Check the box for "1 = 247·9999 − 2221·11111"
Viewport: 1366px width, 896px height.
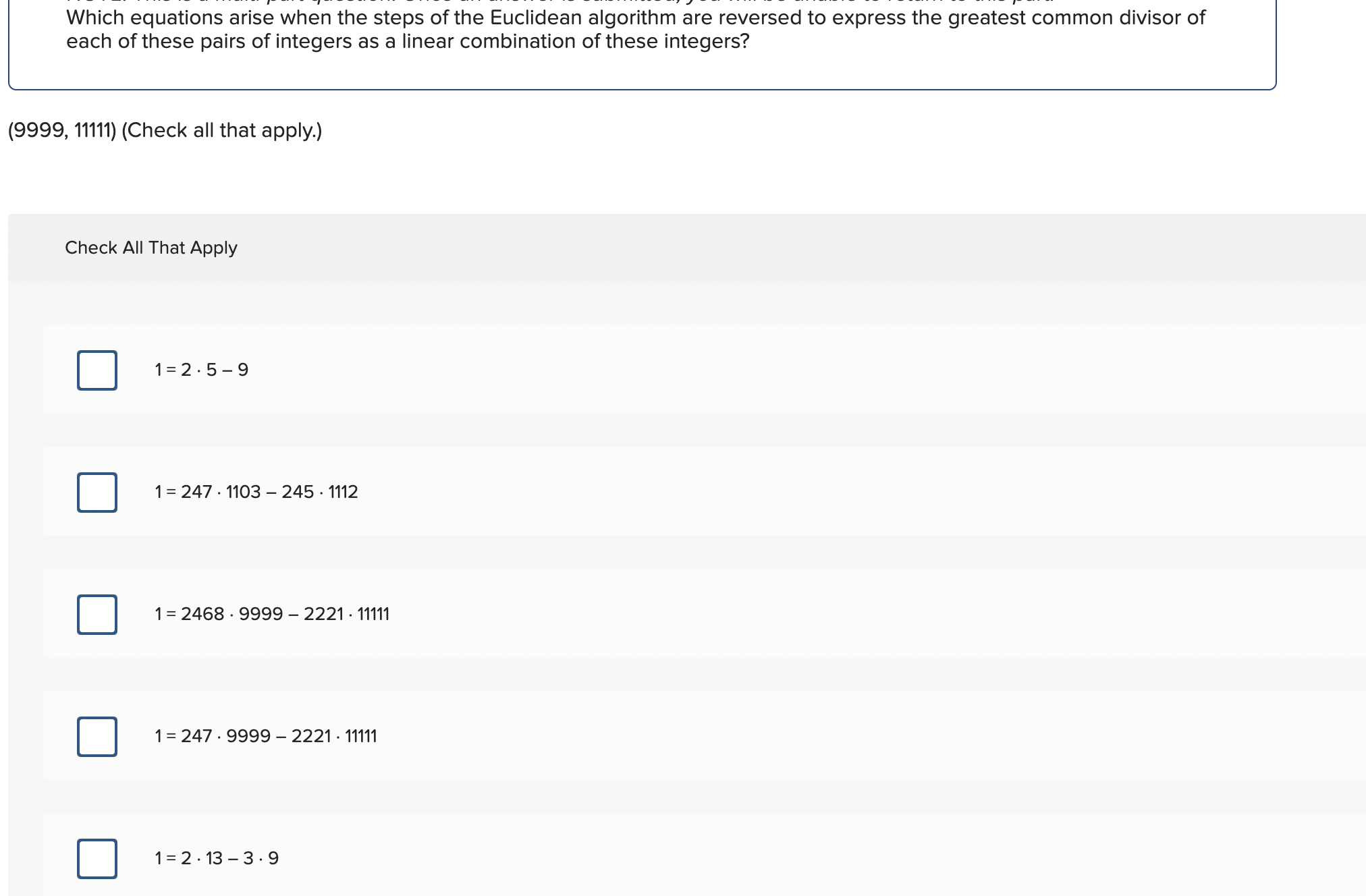click(97, 736)
